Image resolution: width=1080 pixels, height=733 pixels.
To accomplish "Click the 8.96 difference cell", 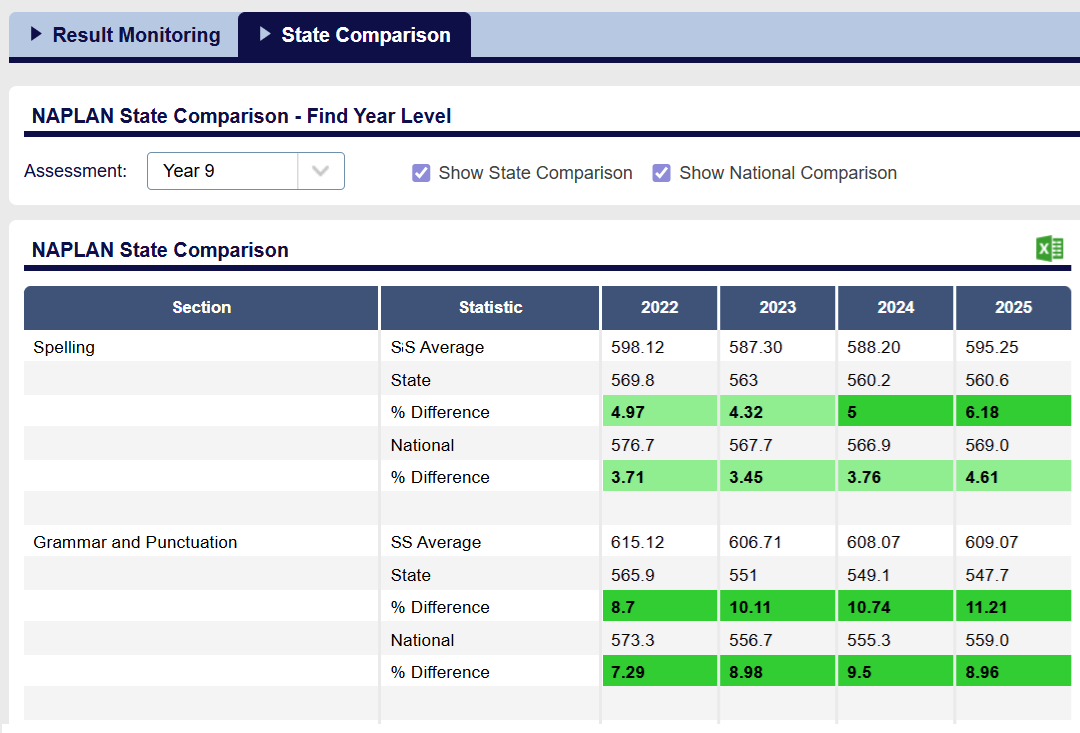I will (x=1013, y=672).
